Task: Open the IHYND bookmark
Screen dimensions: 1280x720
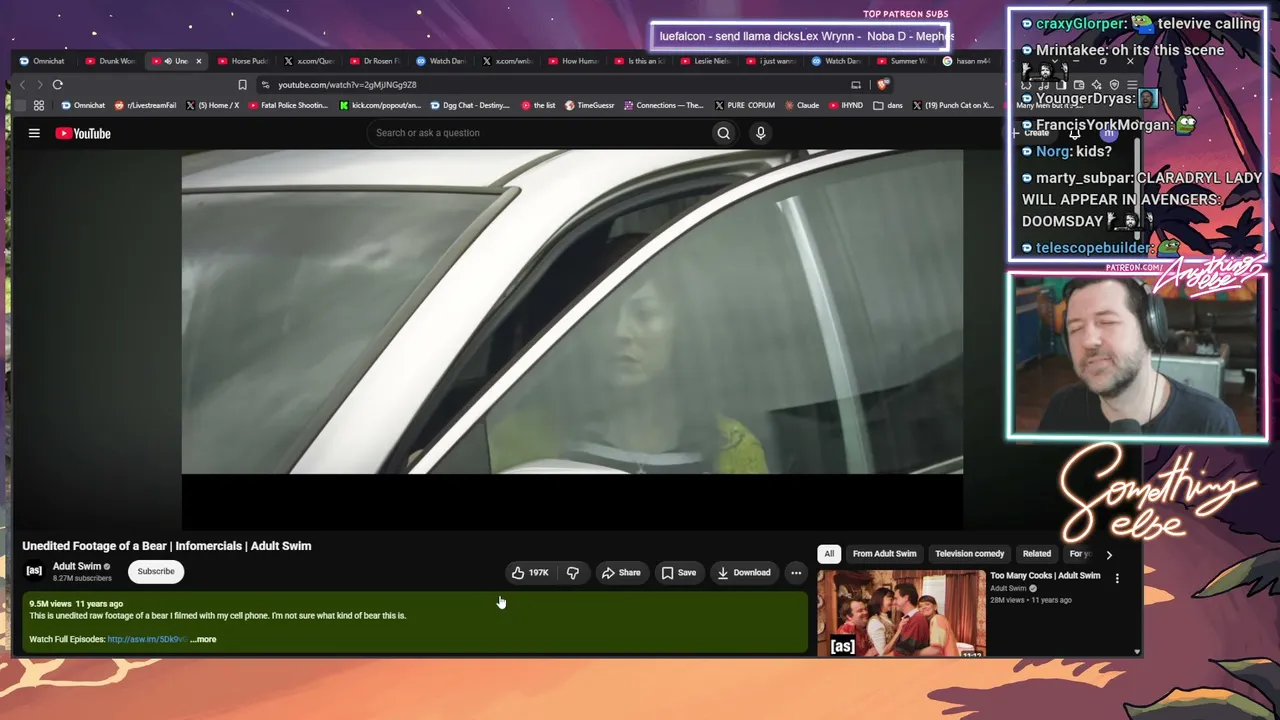Action: 845,105
